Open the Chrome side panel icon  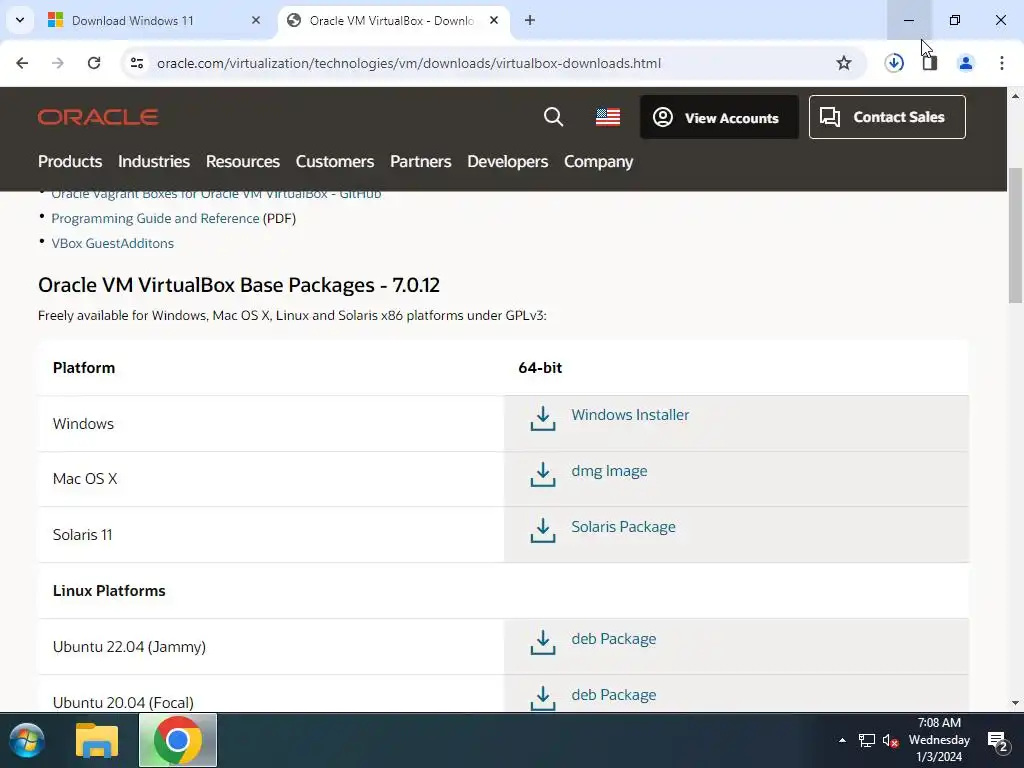point(930,63)
